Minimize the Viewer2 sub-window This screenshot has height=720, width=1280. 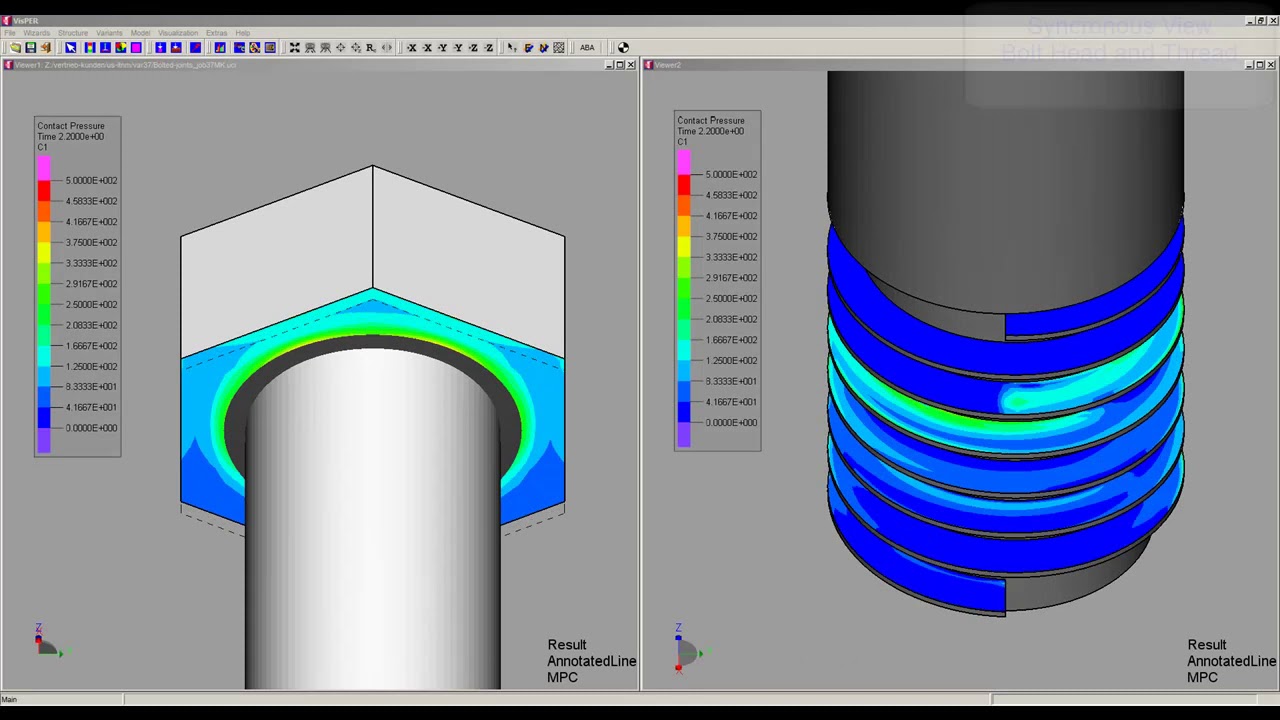1248,65
